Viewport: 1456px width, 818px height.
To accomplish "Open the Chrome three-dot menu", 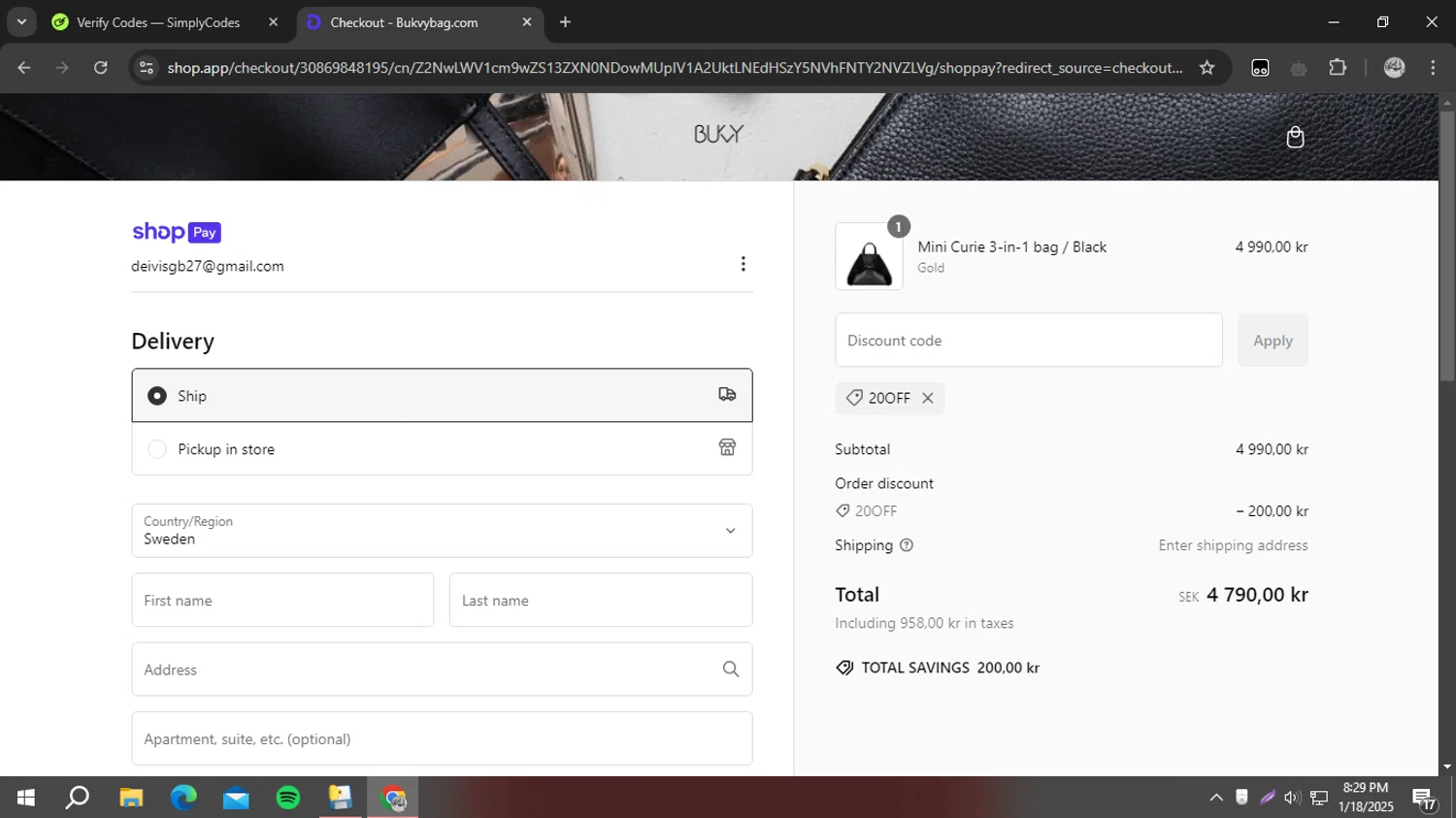I will click(x=1433, y=68).
